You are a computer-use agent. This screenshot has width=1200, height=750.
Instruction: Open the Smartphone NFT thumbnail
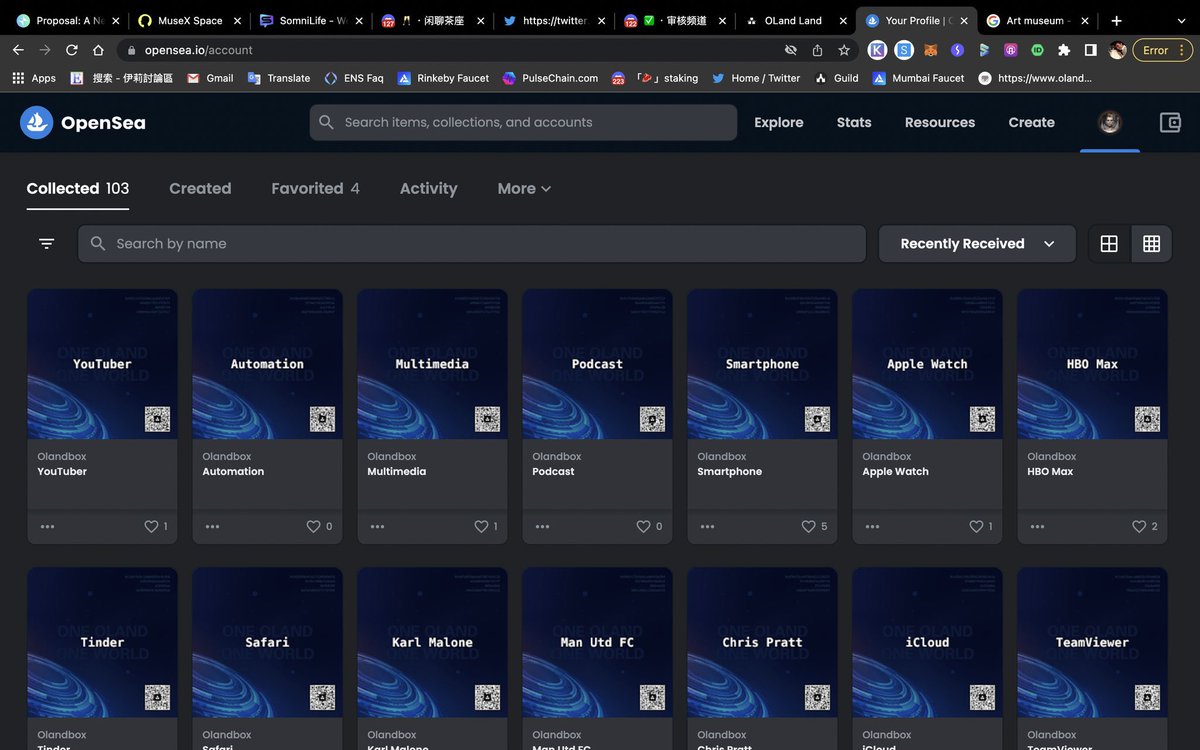click(762, 364)
